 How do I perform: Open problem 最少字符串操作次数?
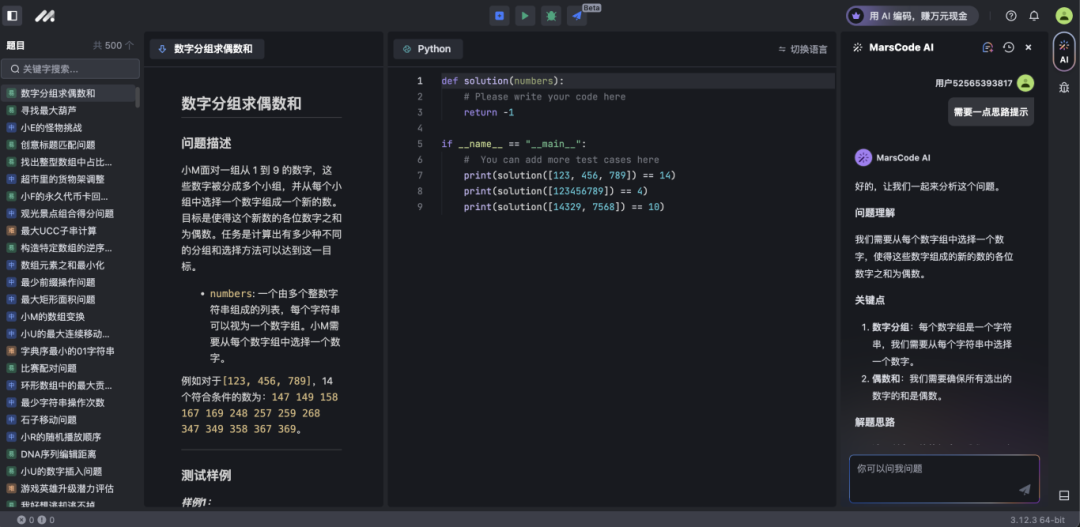(x=69, y=402)
